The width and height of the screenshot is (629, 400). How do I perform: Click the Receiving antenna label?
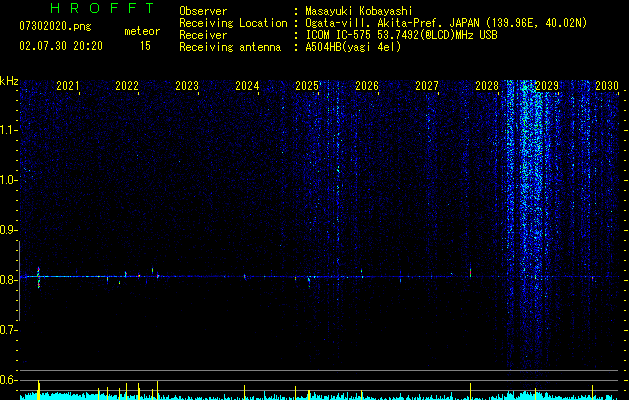[230, 47]
